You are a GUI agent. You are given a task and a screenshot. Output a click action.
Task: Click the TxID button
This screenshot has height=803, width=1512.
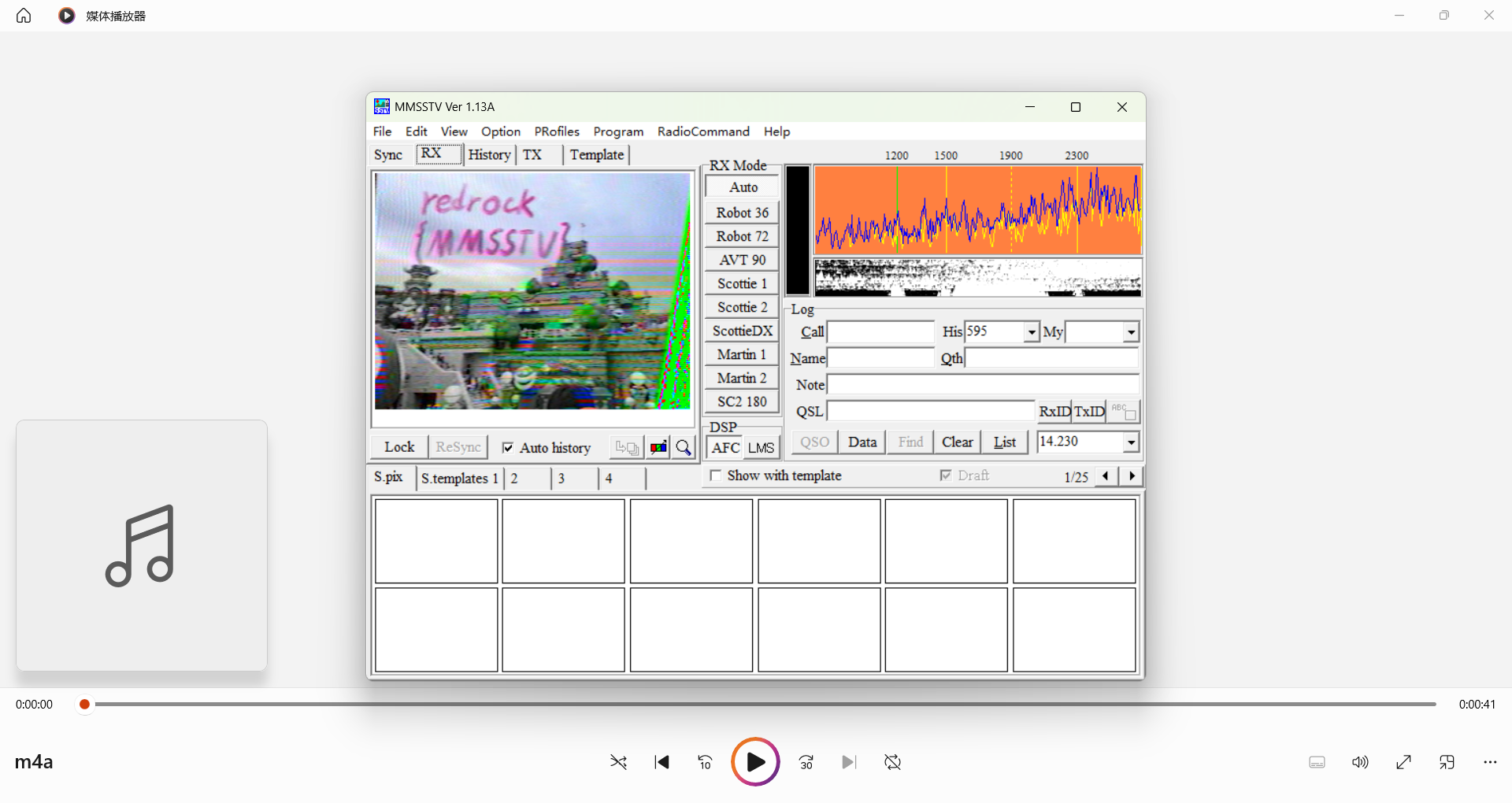pyautogui.click(x=1090, y=411)
